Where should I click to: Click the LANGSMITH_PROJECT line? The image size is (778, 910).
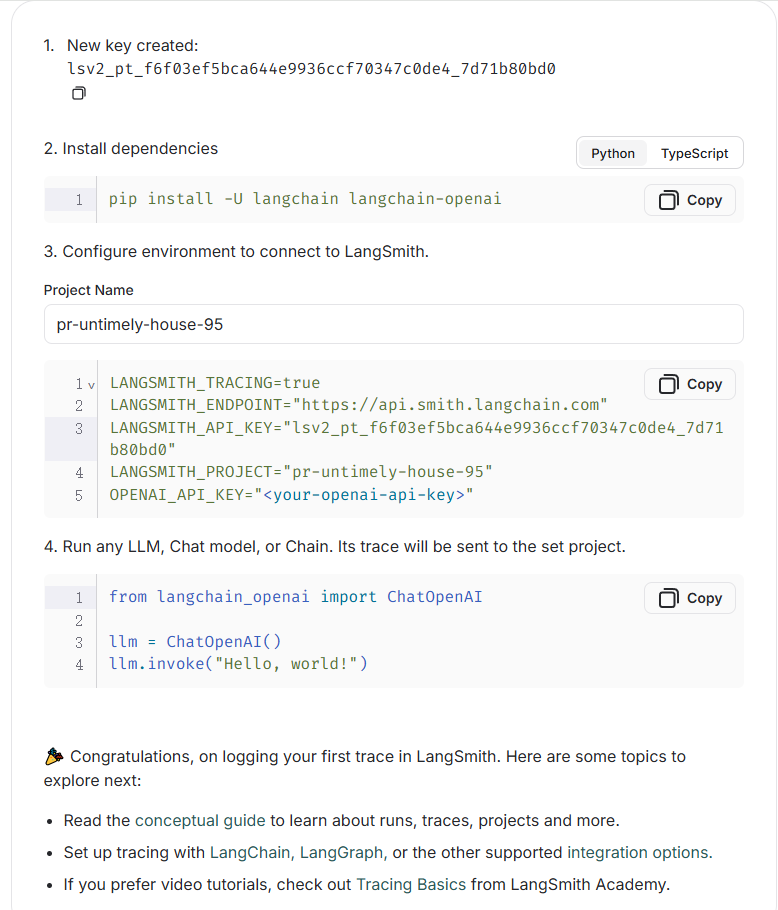(x=301, y=472)
